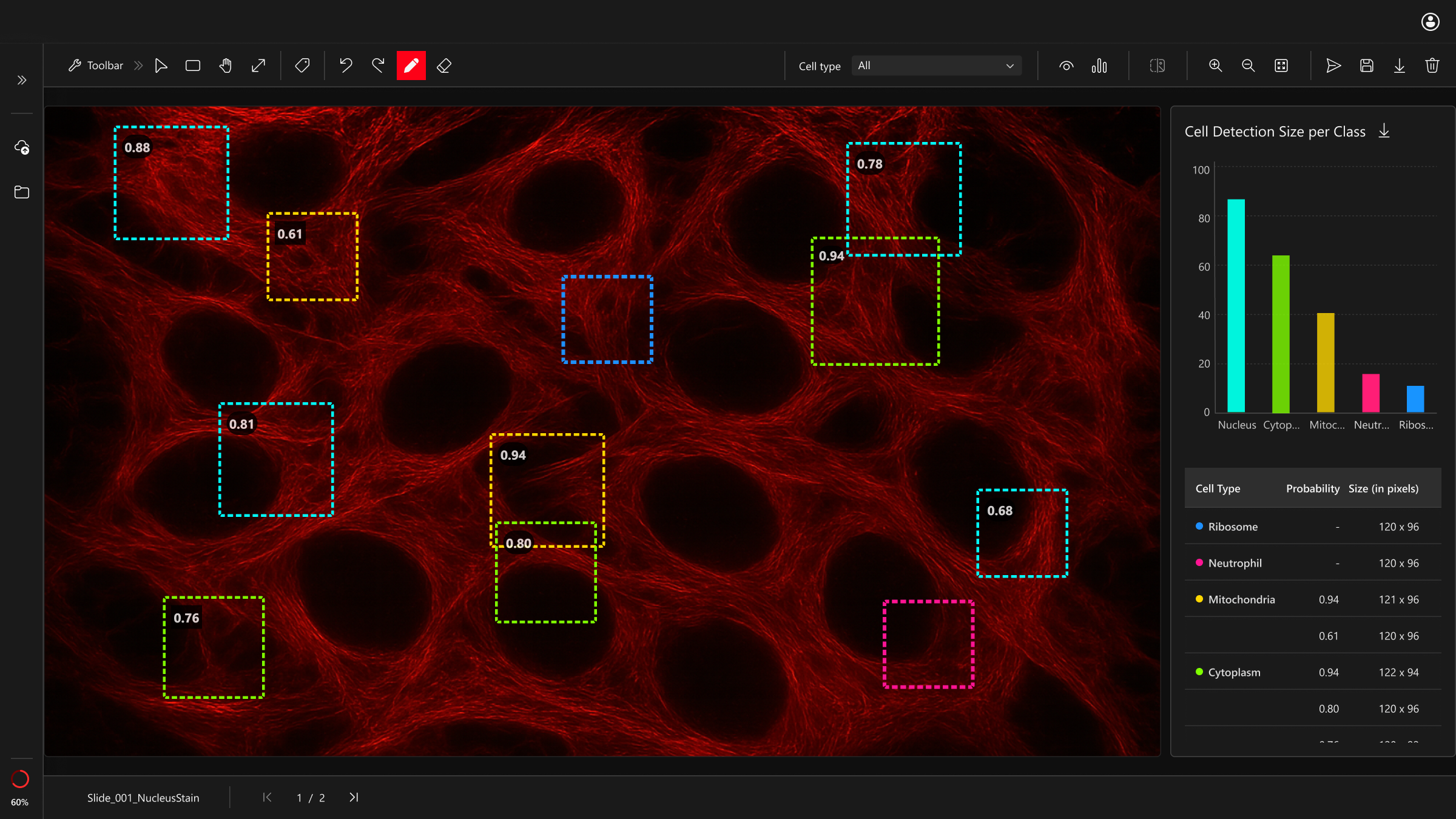Save the annotations

click(1367, 66)
